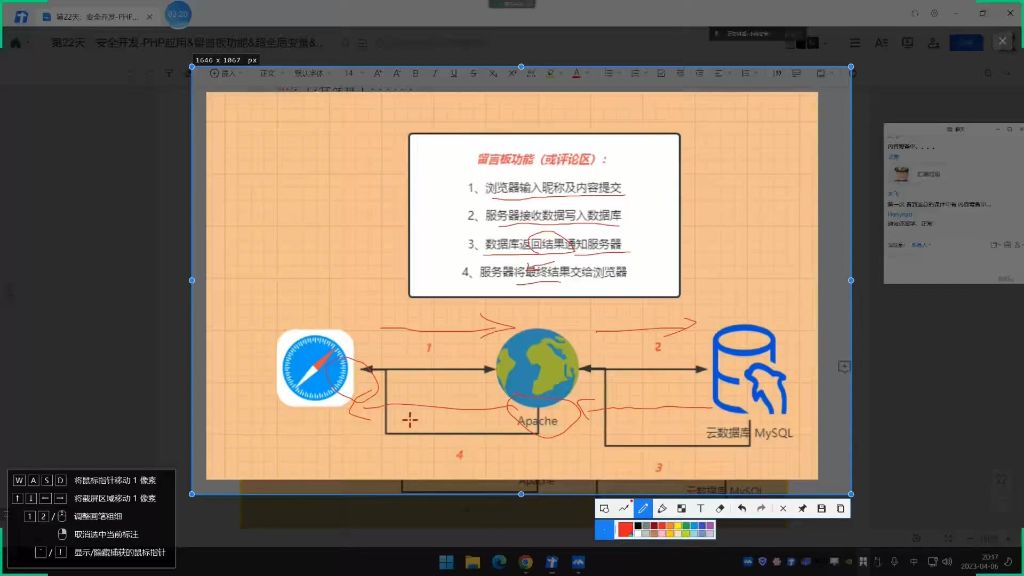1024x576 pixels.
Task: Open the Insert menu in the document toolbar
Action: [x=224, y=74]
